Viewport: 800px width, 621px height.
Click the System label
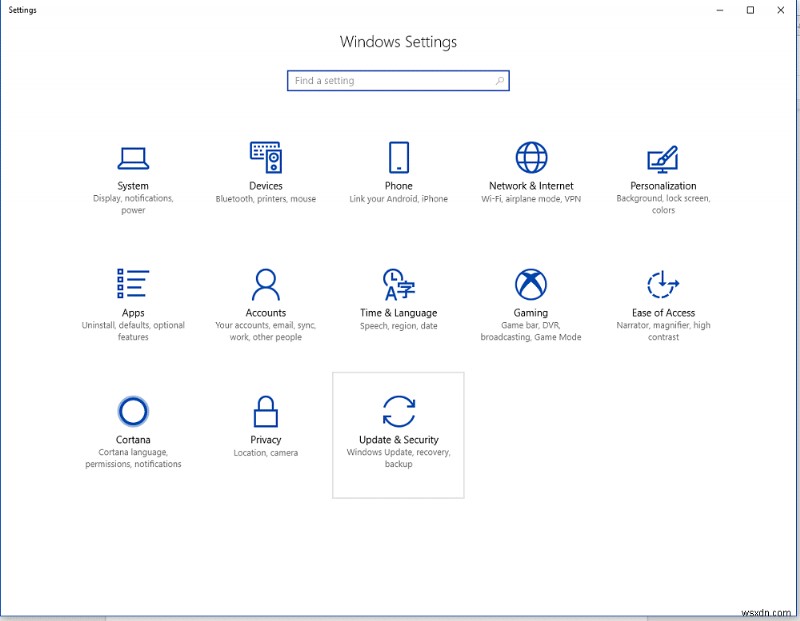click(133, 186)
